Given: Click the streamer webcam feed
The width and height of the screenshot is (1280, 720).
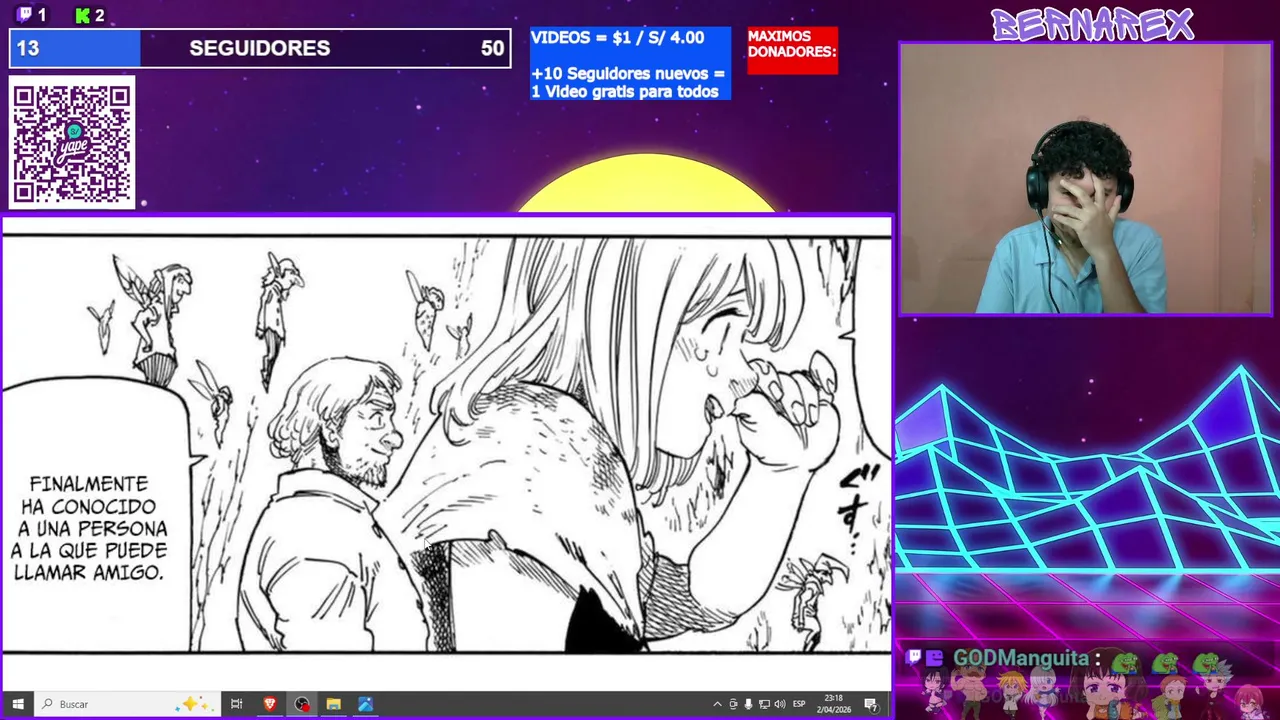Looking at the screenshot, I should 1085,179.
